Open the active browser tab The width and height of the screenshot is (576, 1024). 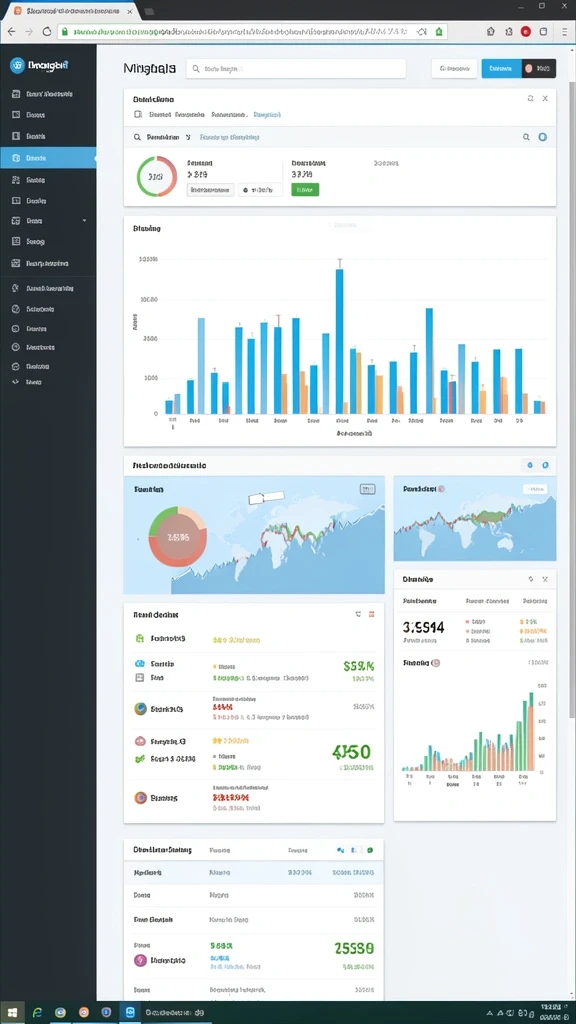71,11
